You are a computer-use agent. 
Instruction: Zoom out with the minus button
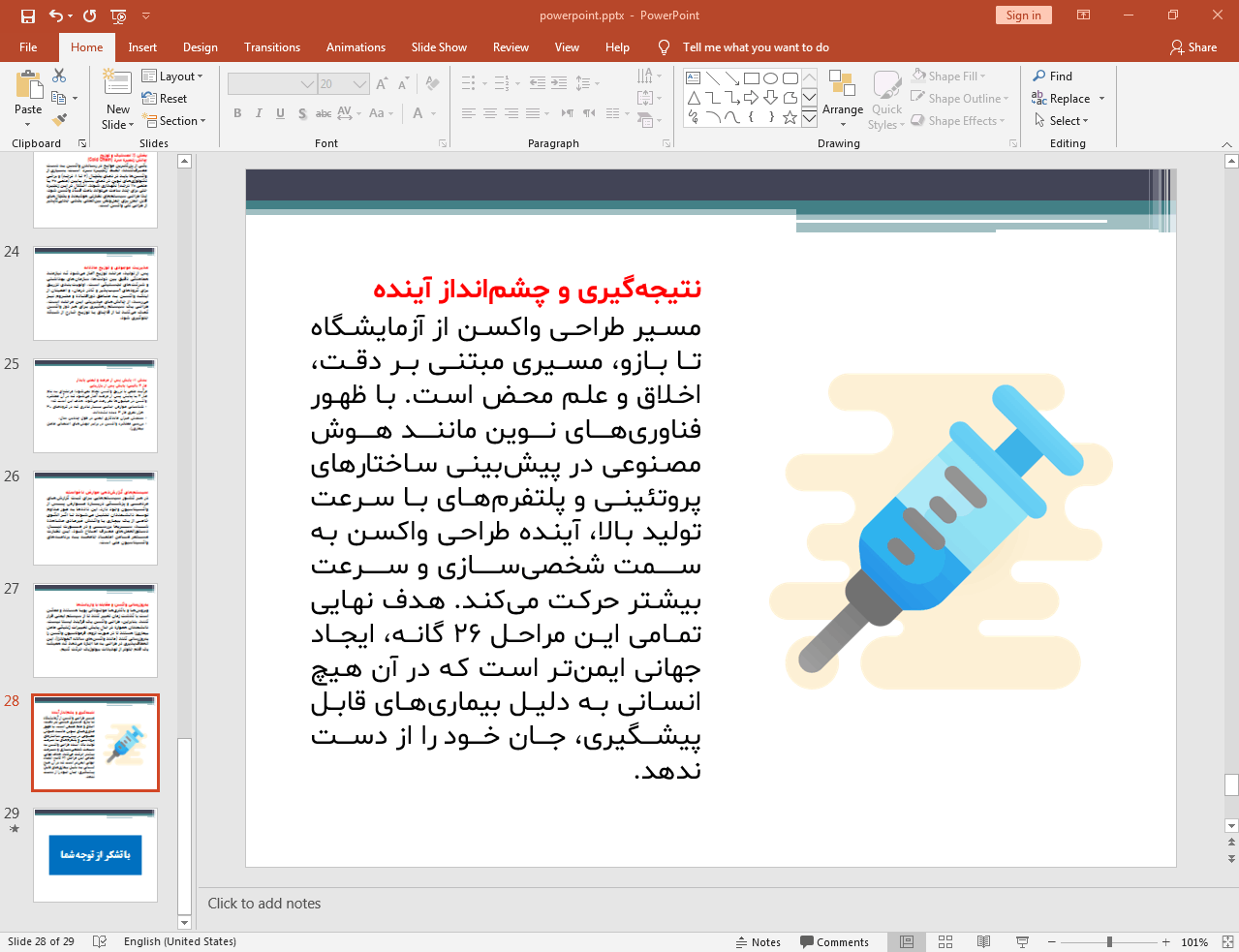pos(1052,941)
